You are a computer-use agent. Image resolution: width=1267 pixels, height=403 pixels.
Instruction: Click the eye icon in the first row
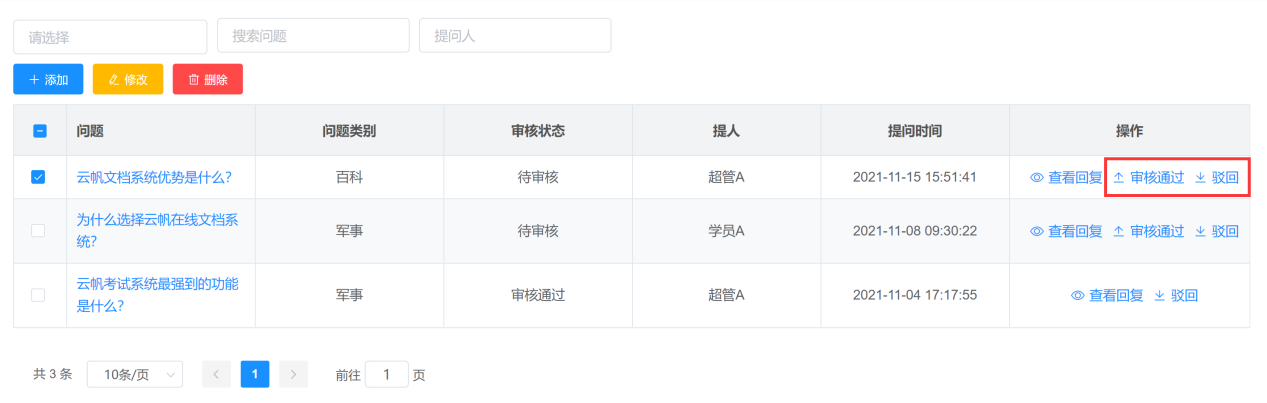[1037, 178]
